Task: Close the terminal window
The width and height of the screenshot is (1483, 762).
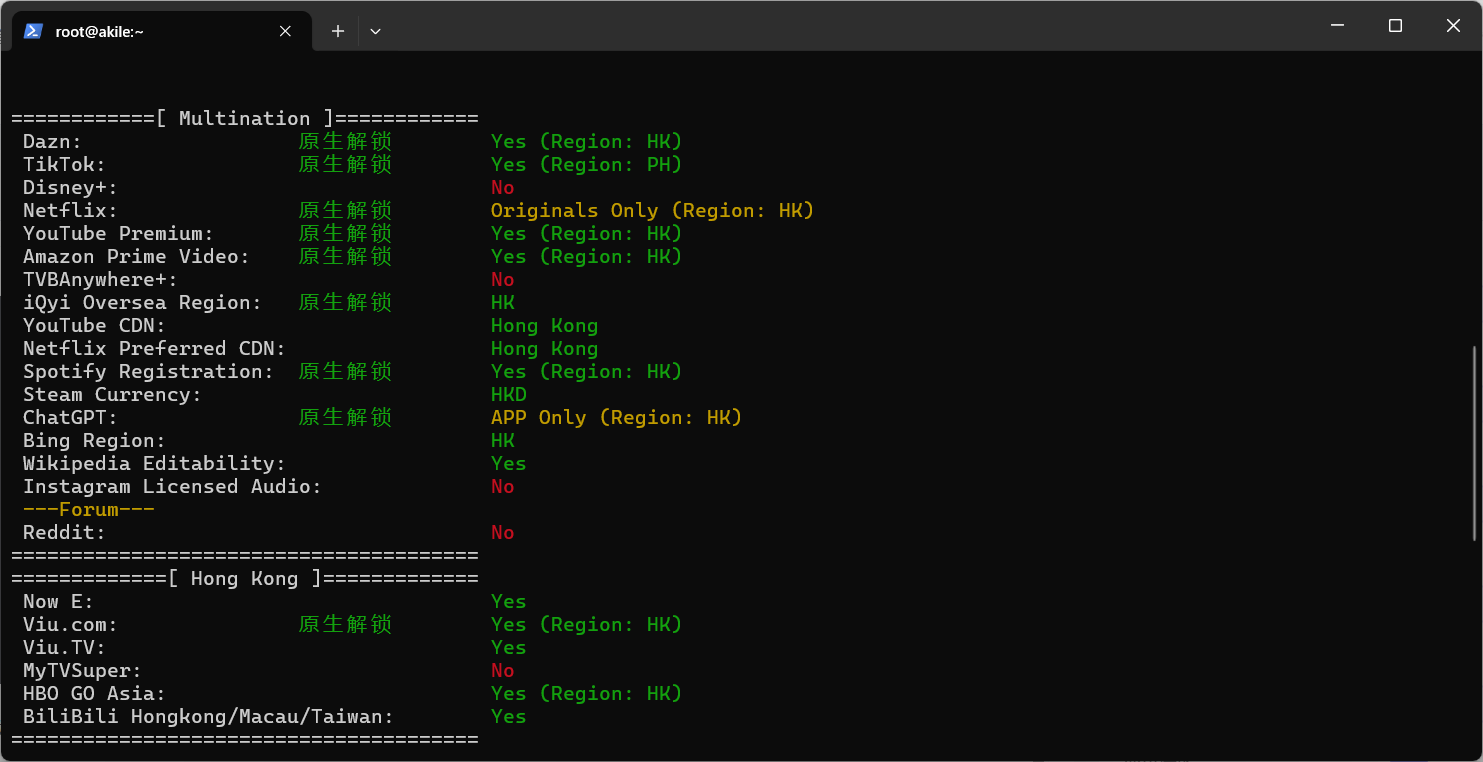Action: click(x=1453, y=26)
